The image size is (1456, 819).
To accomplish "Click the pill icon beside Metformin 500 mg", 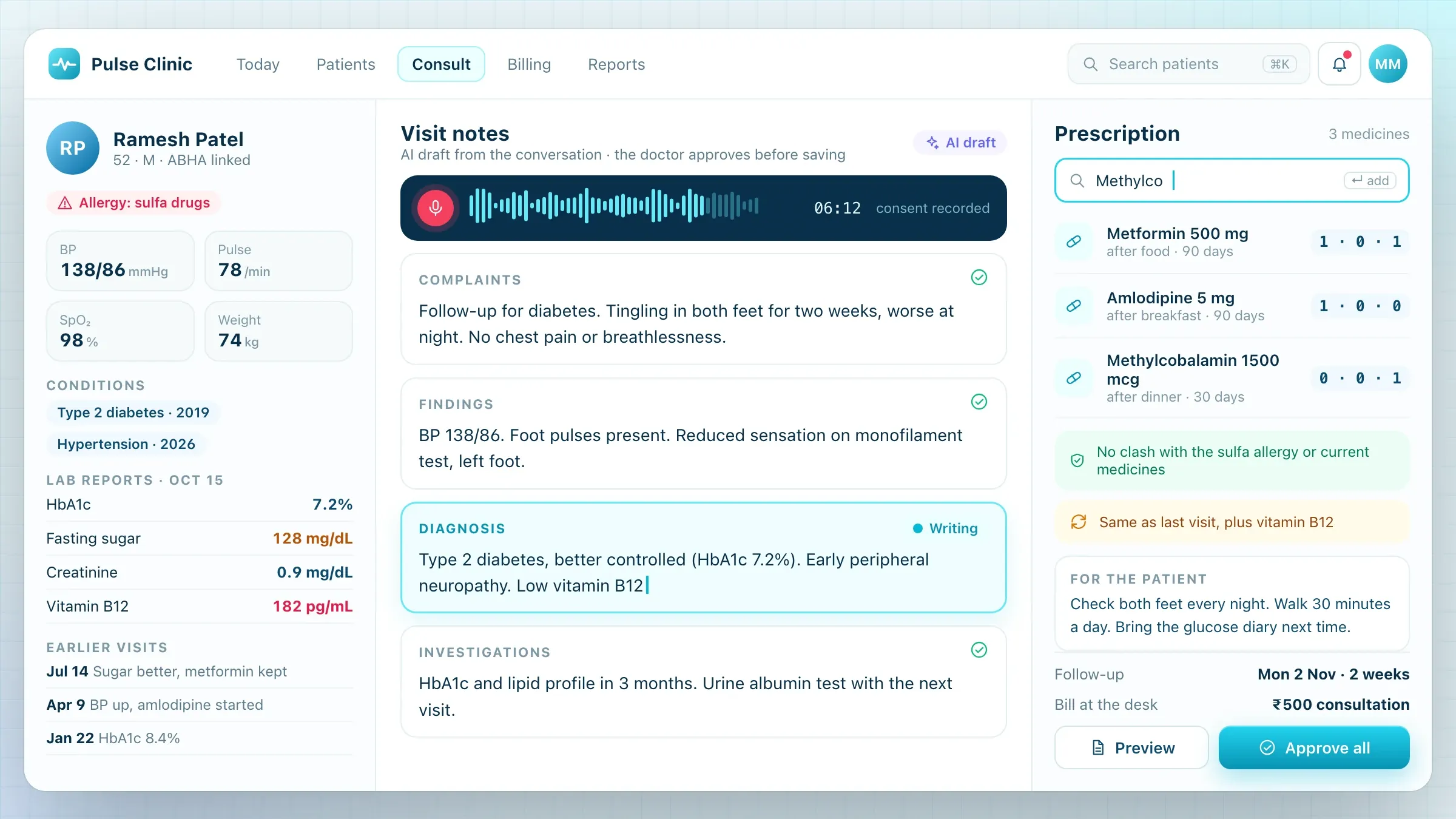I will (x=1074, y=241).
